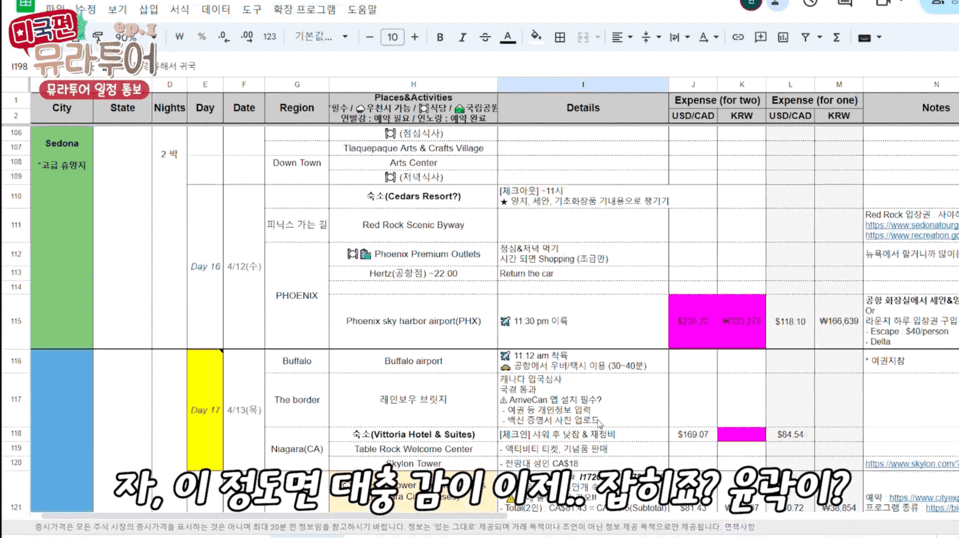Open the 확장 프로그램 menu

(x=305, y=9)
